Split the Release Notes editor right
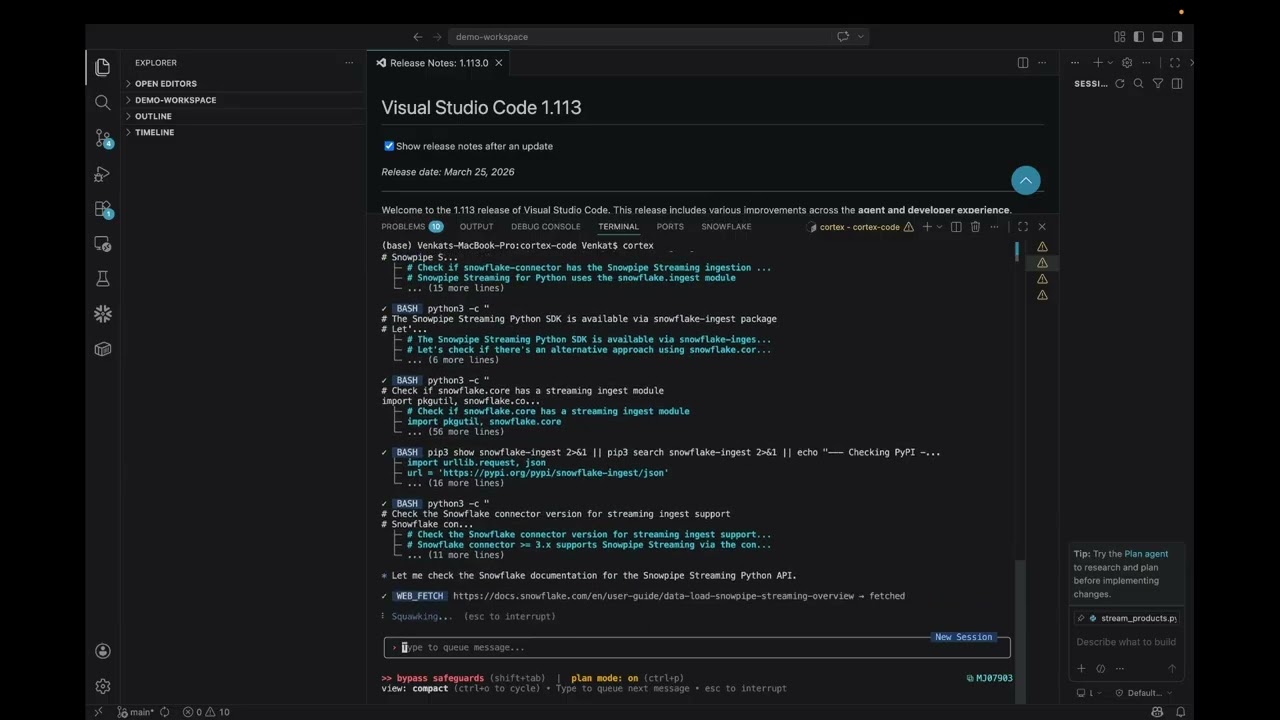 pyautogui.click(x=1023, y=63)
